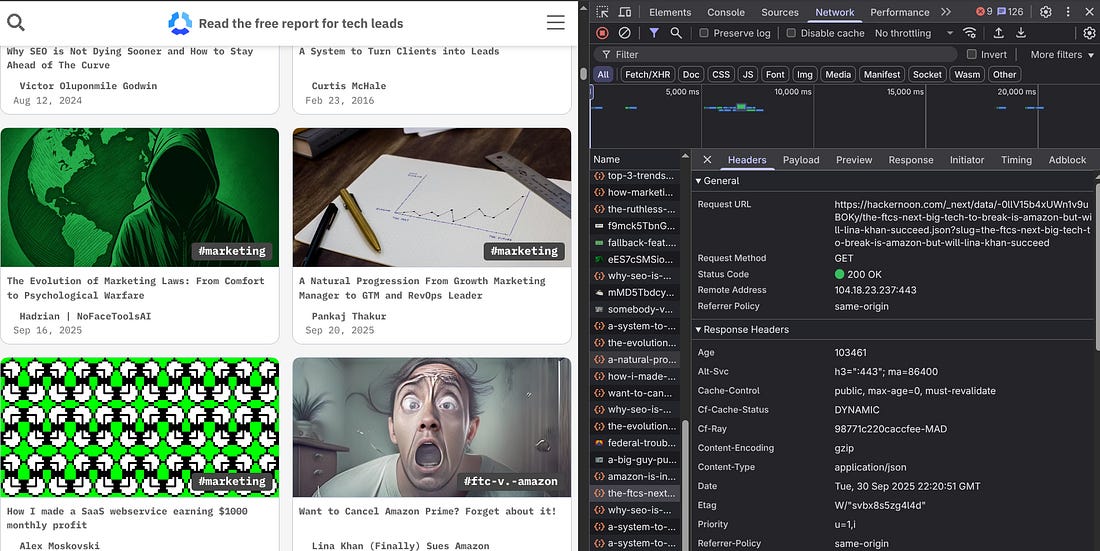Viewport: 1100px width, 551px height.
Task: Toggle the Wasm filter chip
Action: [x=967, y=74]
